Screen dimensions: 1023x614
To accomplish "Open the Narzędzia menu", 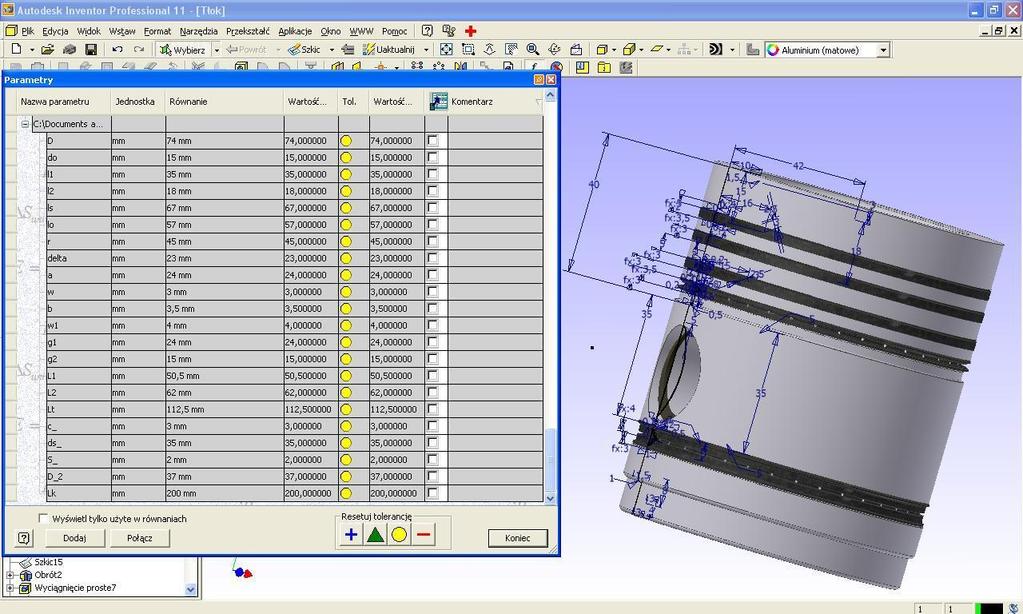I will (x=198, y=31).
